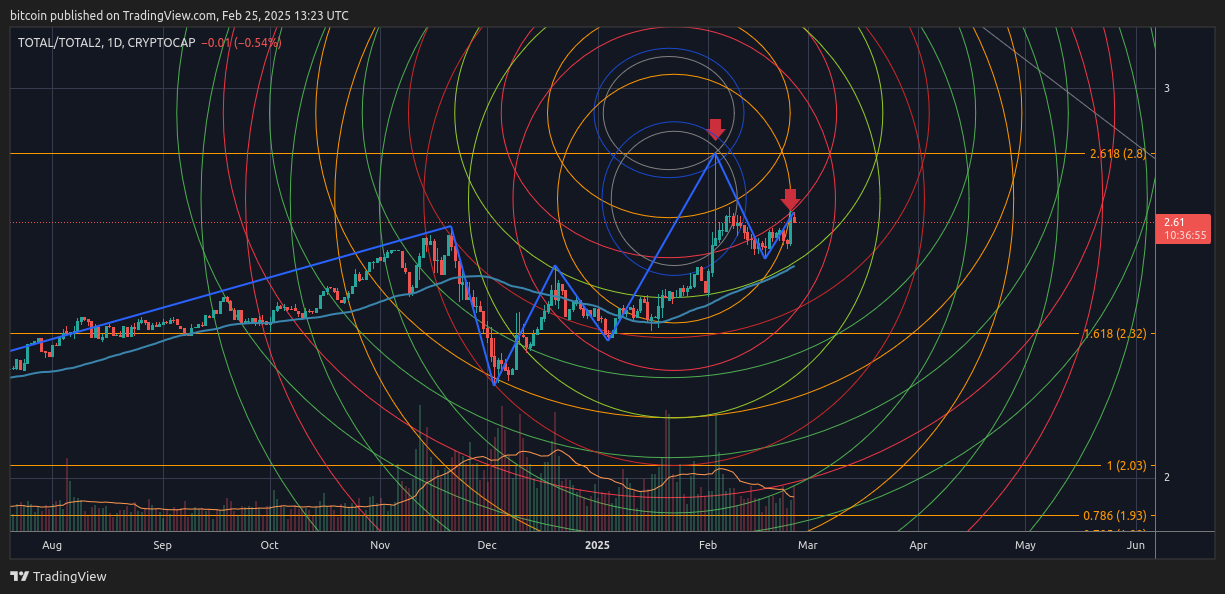Viewport: 1225px width, 594px height.
Task: Click the May label on the time axis
Action: point(1025,546)
